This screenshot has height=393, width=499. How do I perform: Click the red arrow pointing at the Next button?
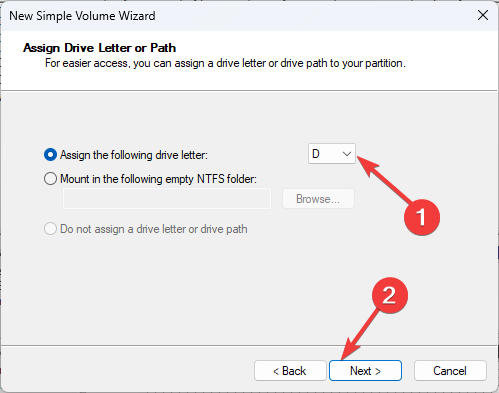(359, 335)
